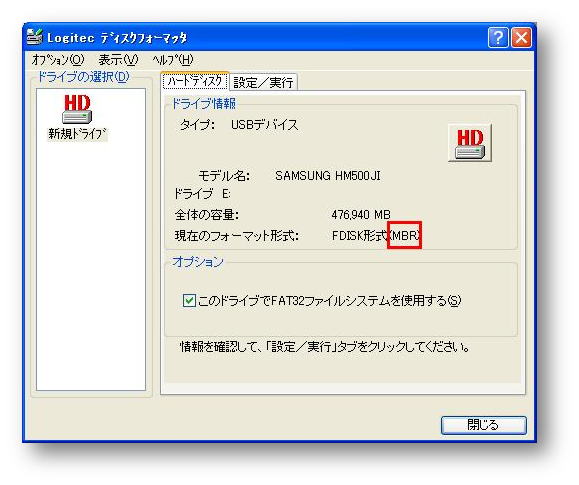Click the window title Logitec ディスクフォーマッタ
This screenshot has height=485, width=579.
coord(117,38)
